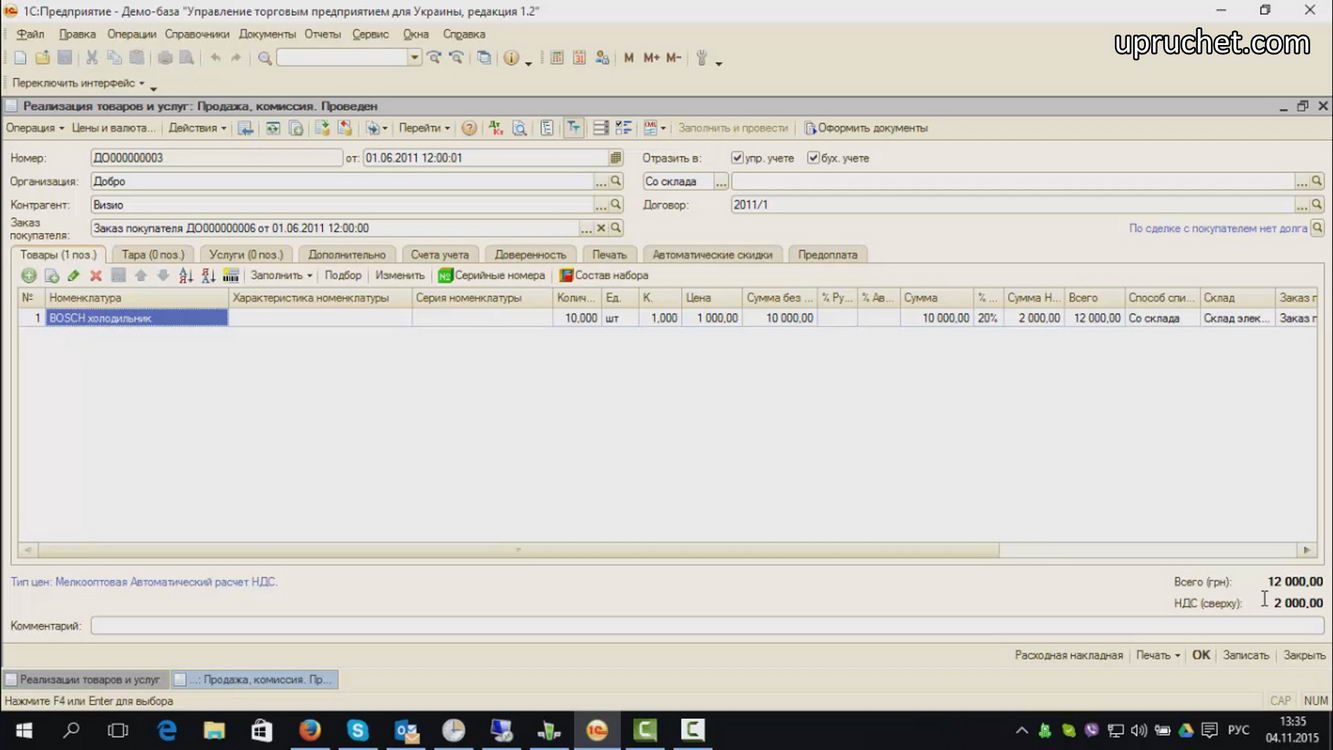The width and height of the screenshot is (1333, 750).
Task: Expand the Перейти dropdown menu
Action: (424, 128)
